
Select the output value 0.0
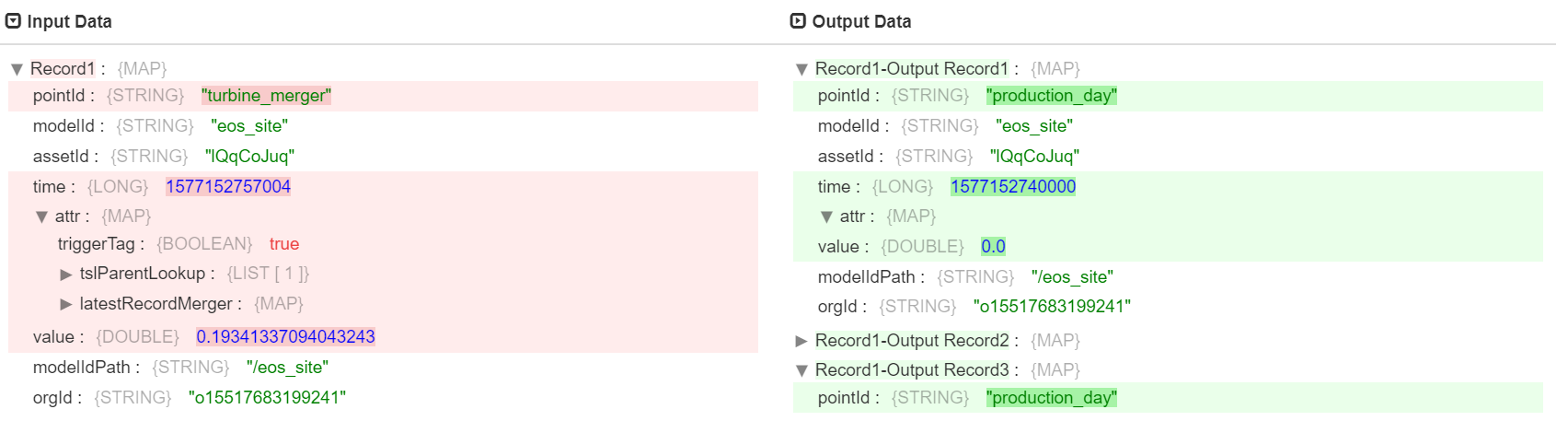pyautogui.click(x=993, y=247)
